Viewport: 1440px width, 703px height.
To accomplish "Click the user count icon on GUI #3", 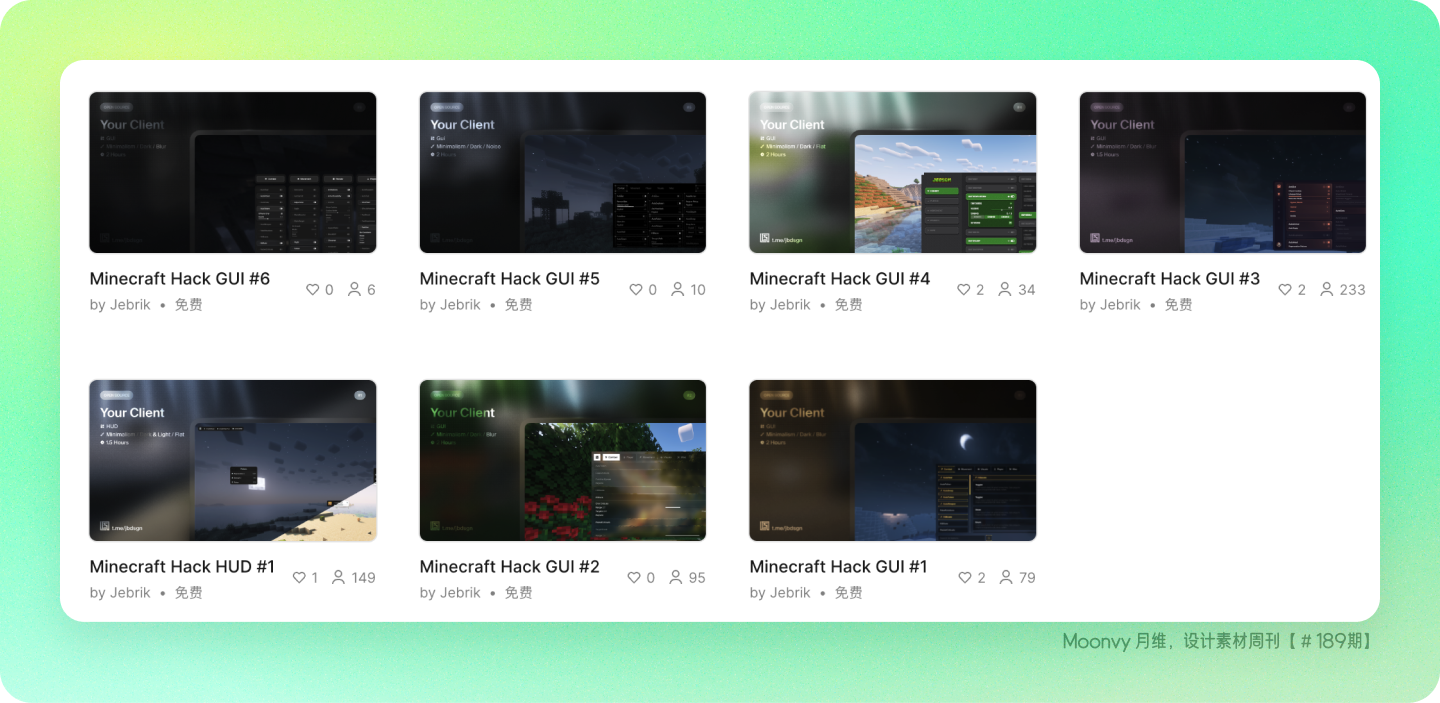I will coord(1326,290).
